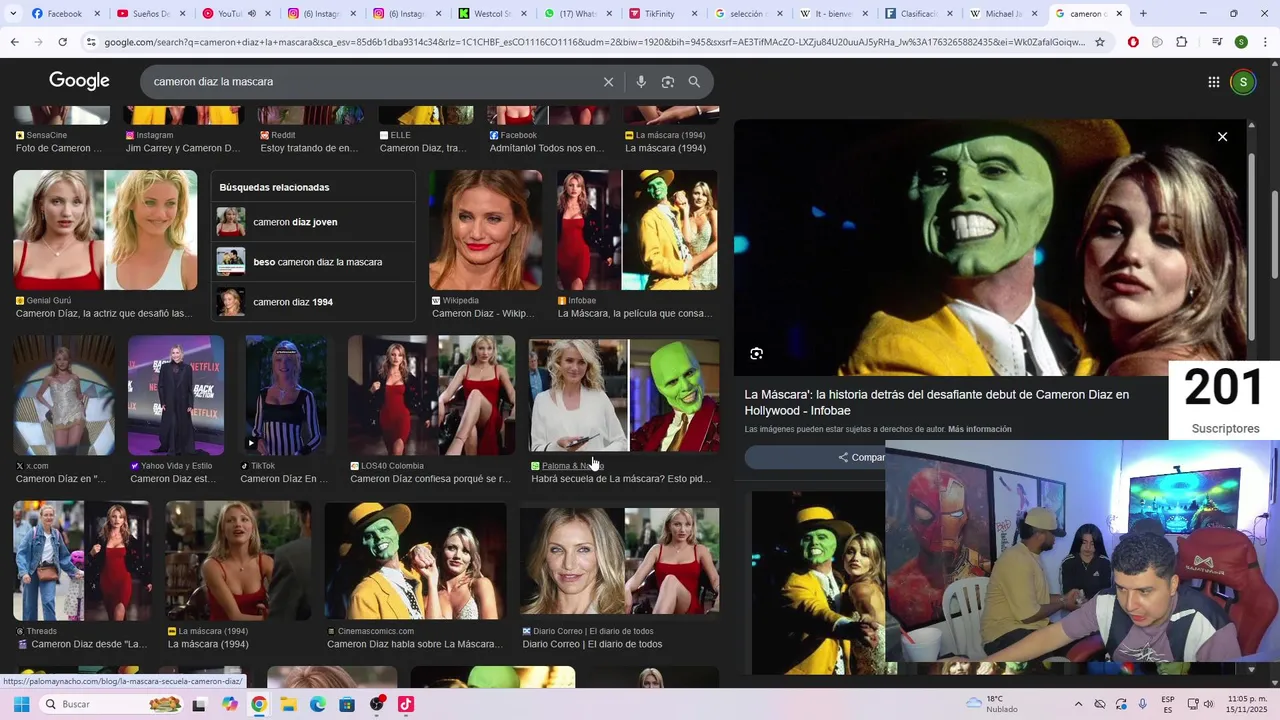Open Microsoft Edge from the taskbar
The width and height of the screenshot is (1280, 720).
point(318,704)
